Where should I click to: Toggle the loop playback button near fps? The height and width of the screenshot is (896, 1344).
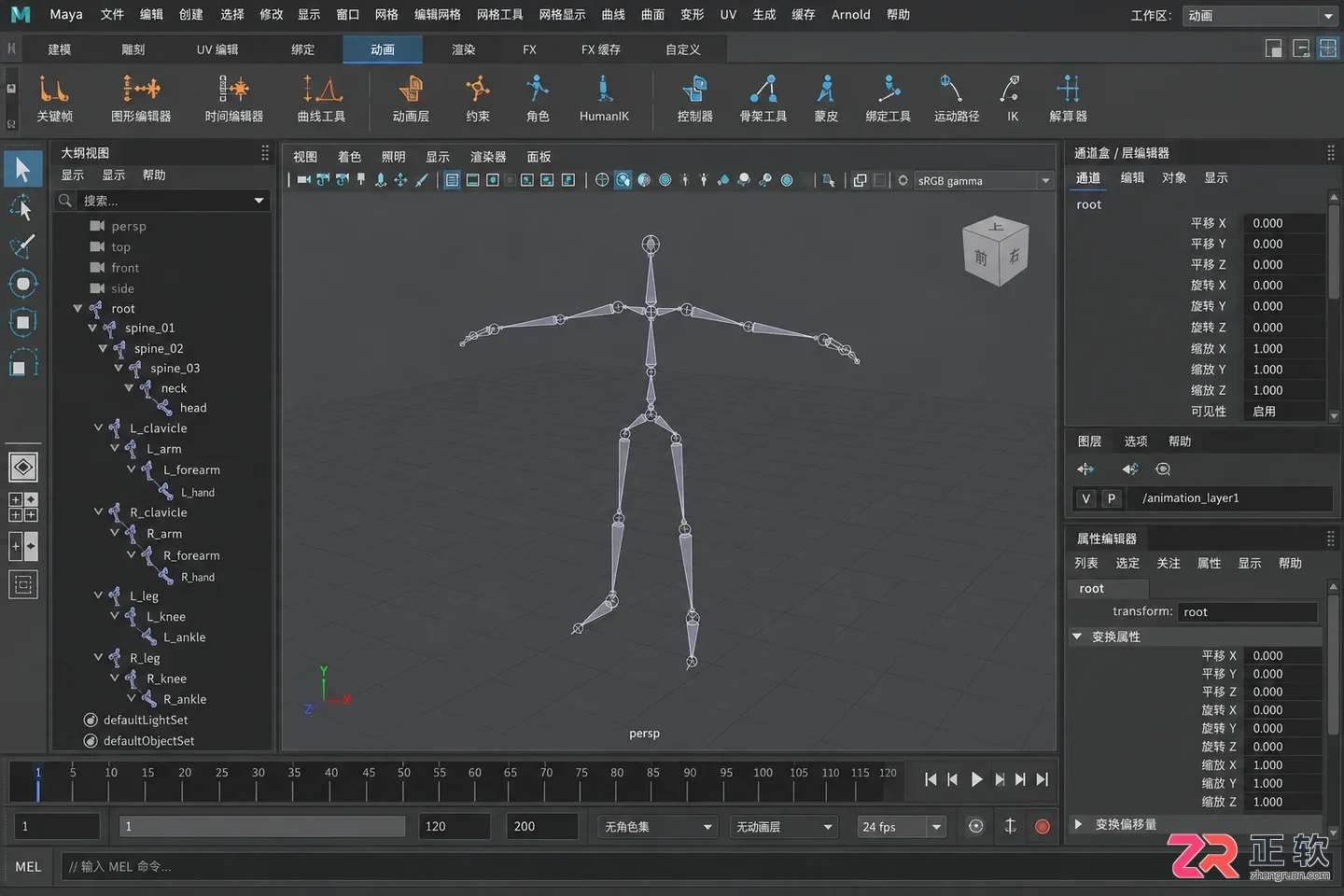click(975, 826)
